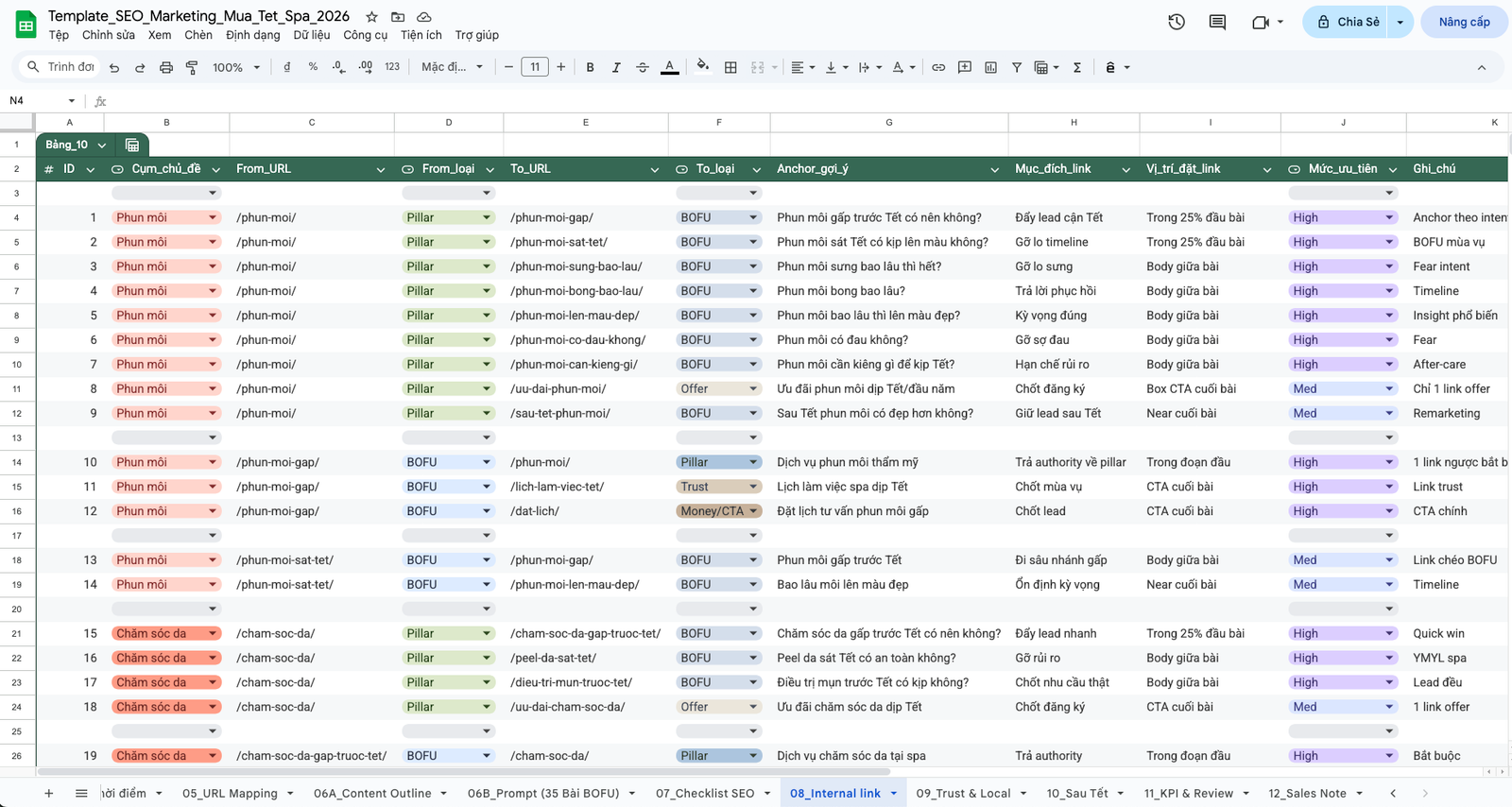Open the Định dạng menu

(x=253, y=35)
